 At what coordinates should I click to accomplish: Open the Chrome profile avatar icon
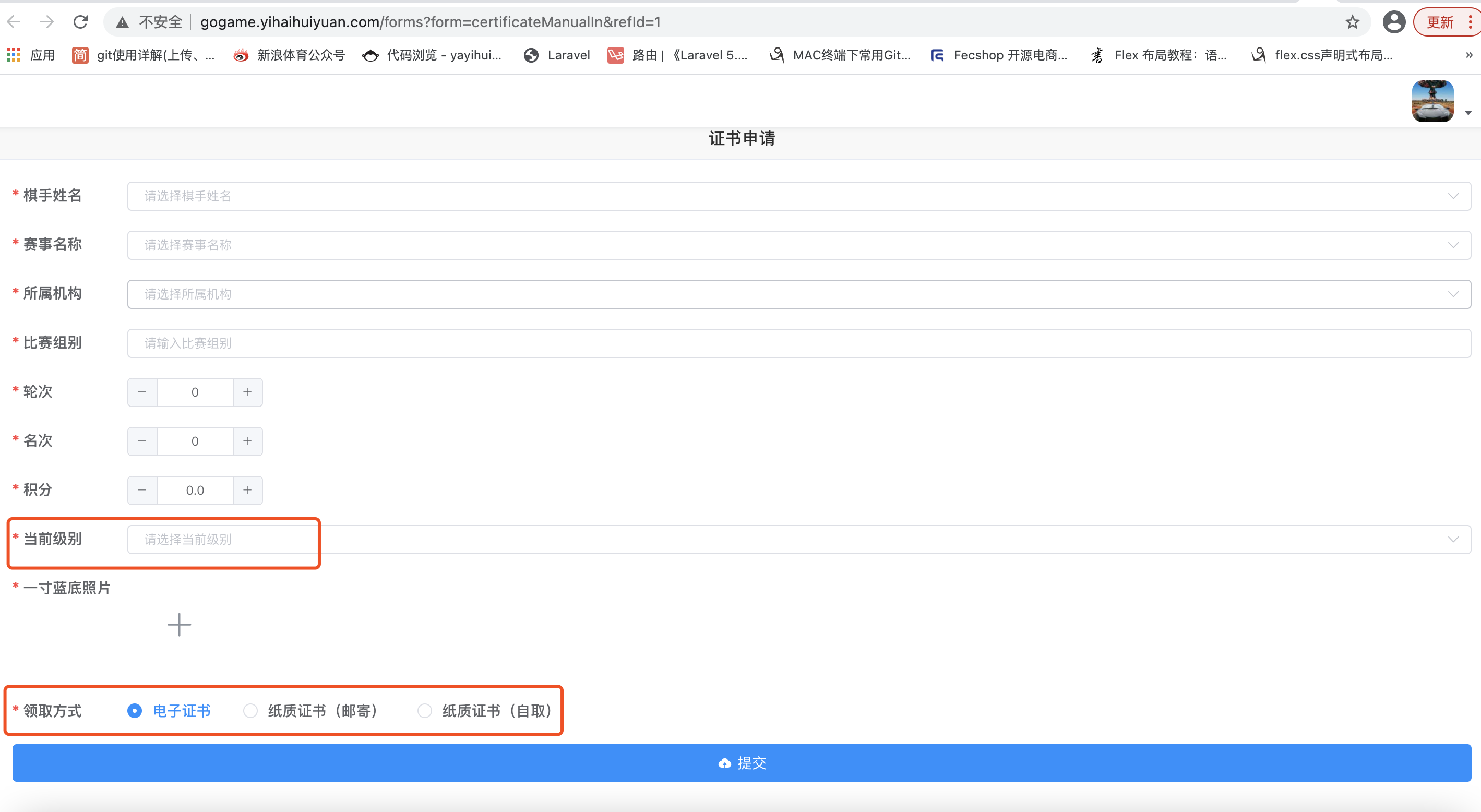[1394, 22]
